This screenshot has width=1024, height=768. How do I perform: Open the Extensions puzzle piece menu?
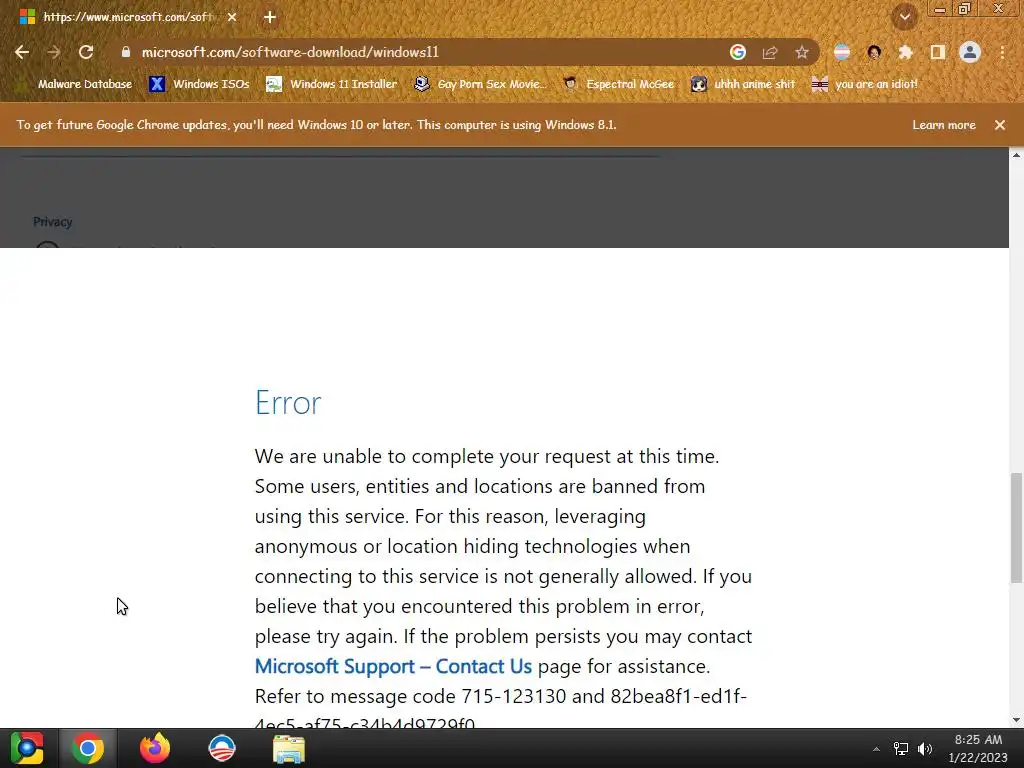click(905, 52)
